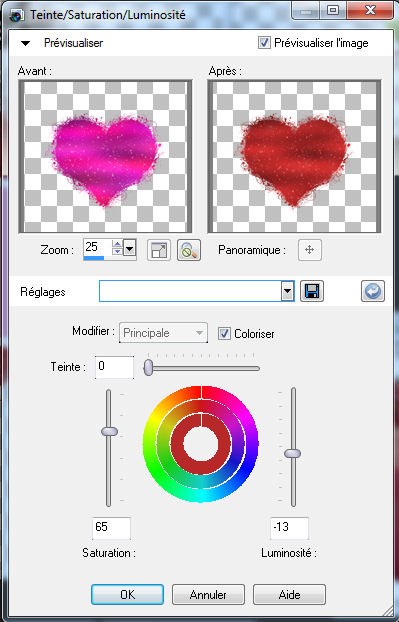
Task: Close the Teinte/Saturation/Luminosité dialog
Action: [370, 10]
